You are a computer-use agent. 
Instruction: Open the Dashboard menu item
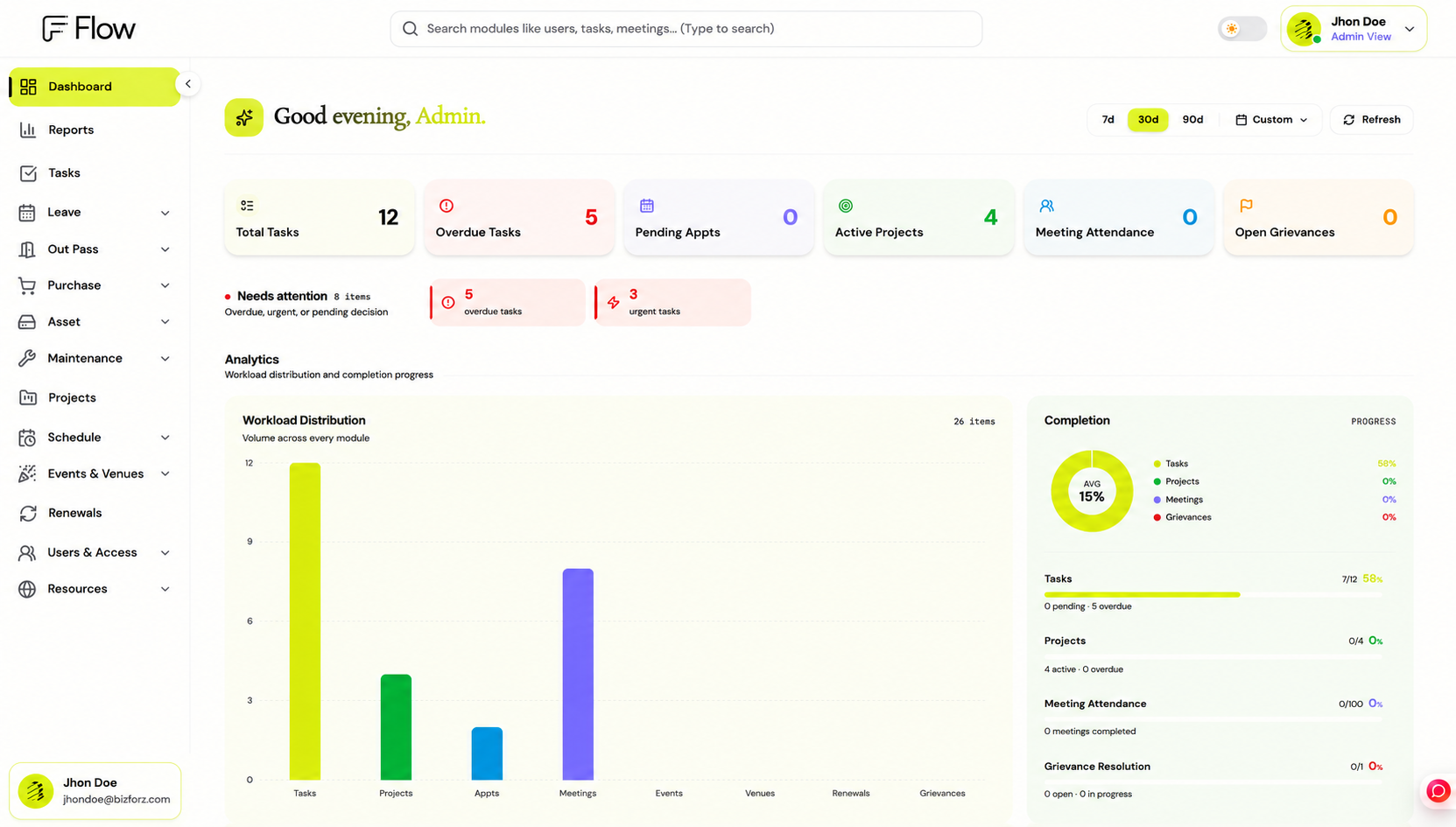95,87
